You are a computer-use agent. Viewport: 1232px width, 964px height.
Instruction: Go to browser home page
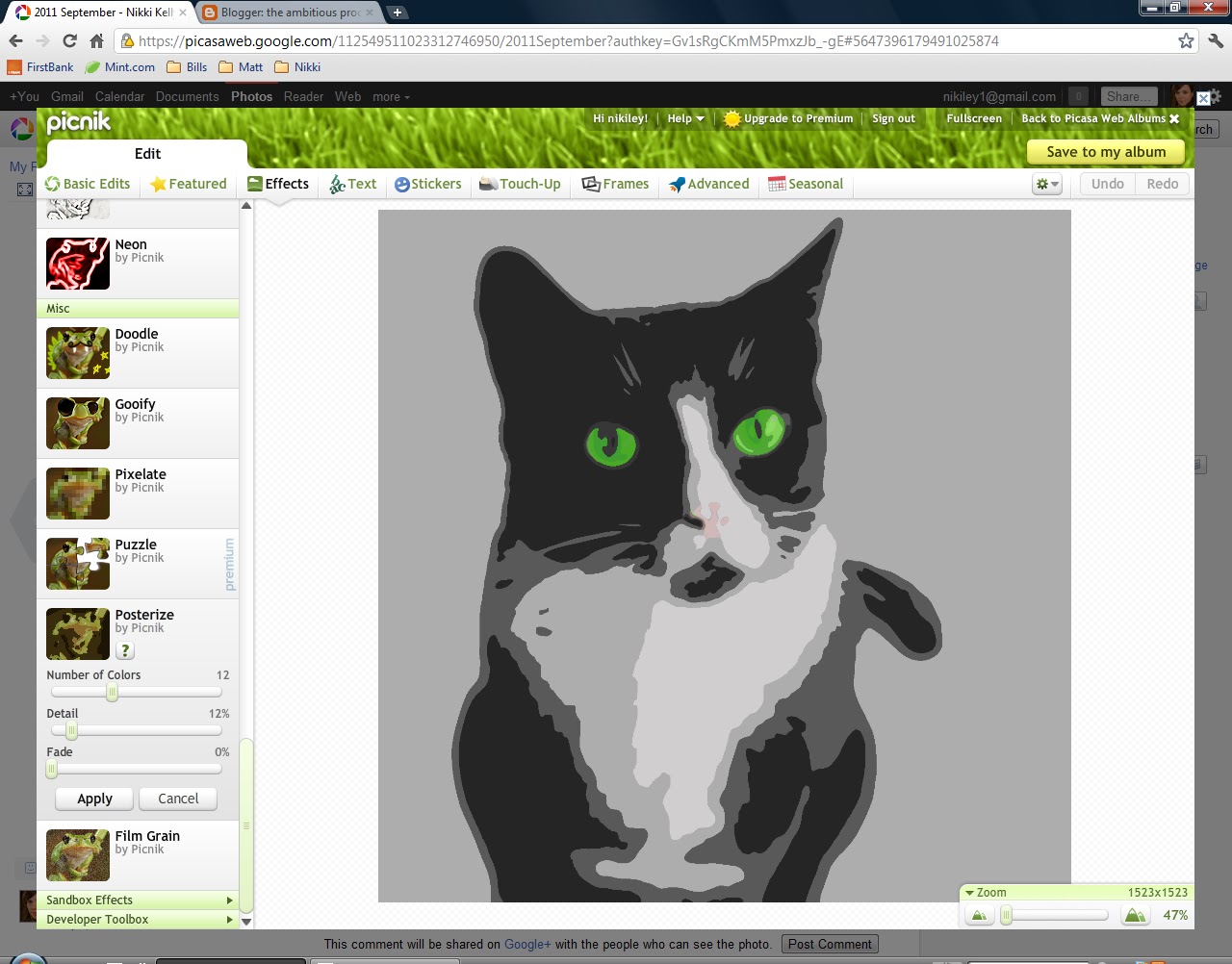[96, 40]
